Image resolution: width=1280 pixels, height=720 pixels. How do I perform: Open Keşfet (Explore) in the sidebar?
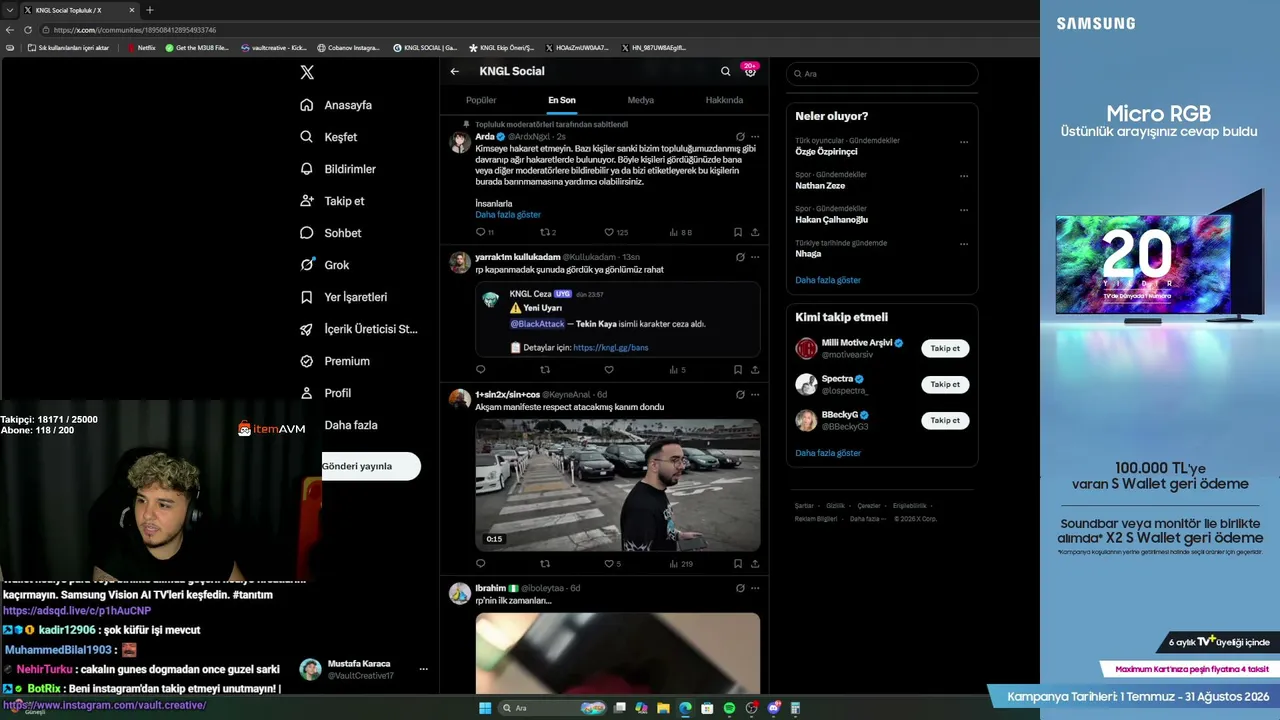pos(329,137)
